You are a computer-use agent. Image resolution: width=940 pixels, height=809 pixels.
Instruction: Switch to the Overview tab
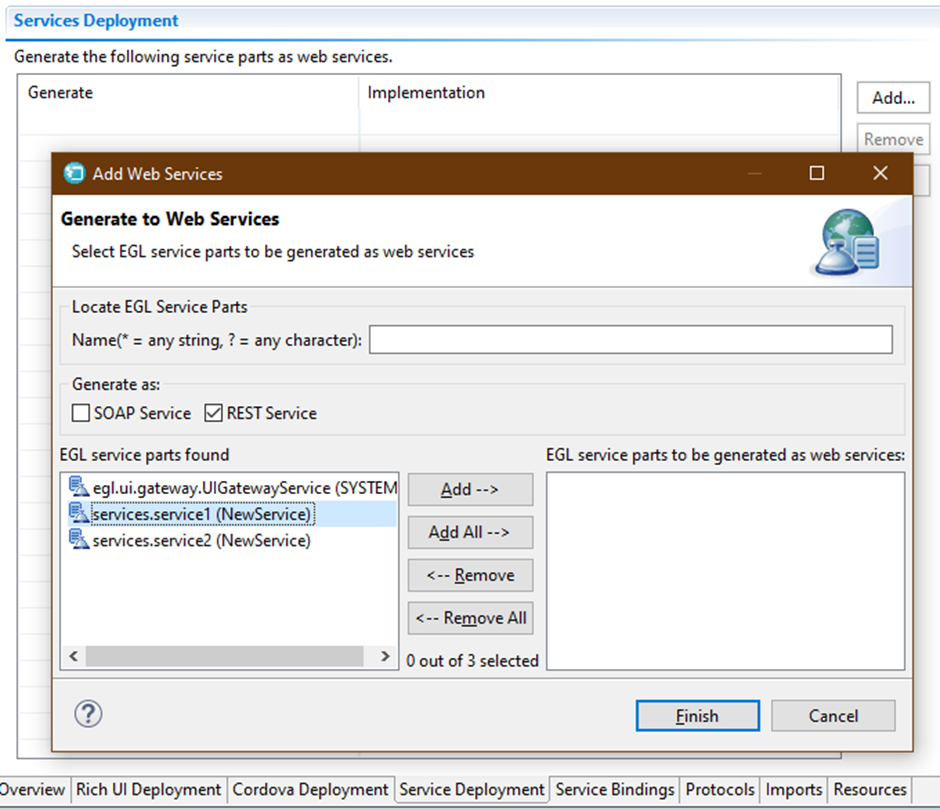[32, 789]
